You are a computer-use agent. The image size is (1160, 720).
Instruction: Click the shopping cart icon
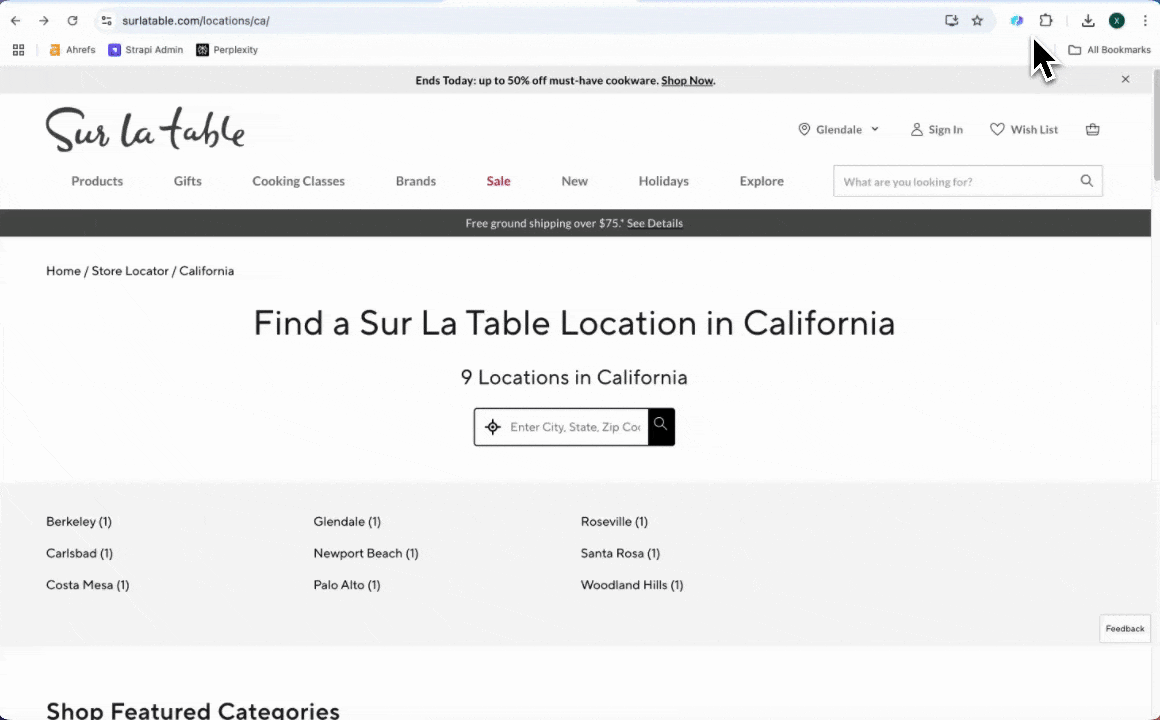1092,129
